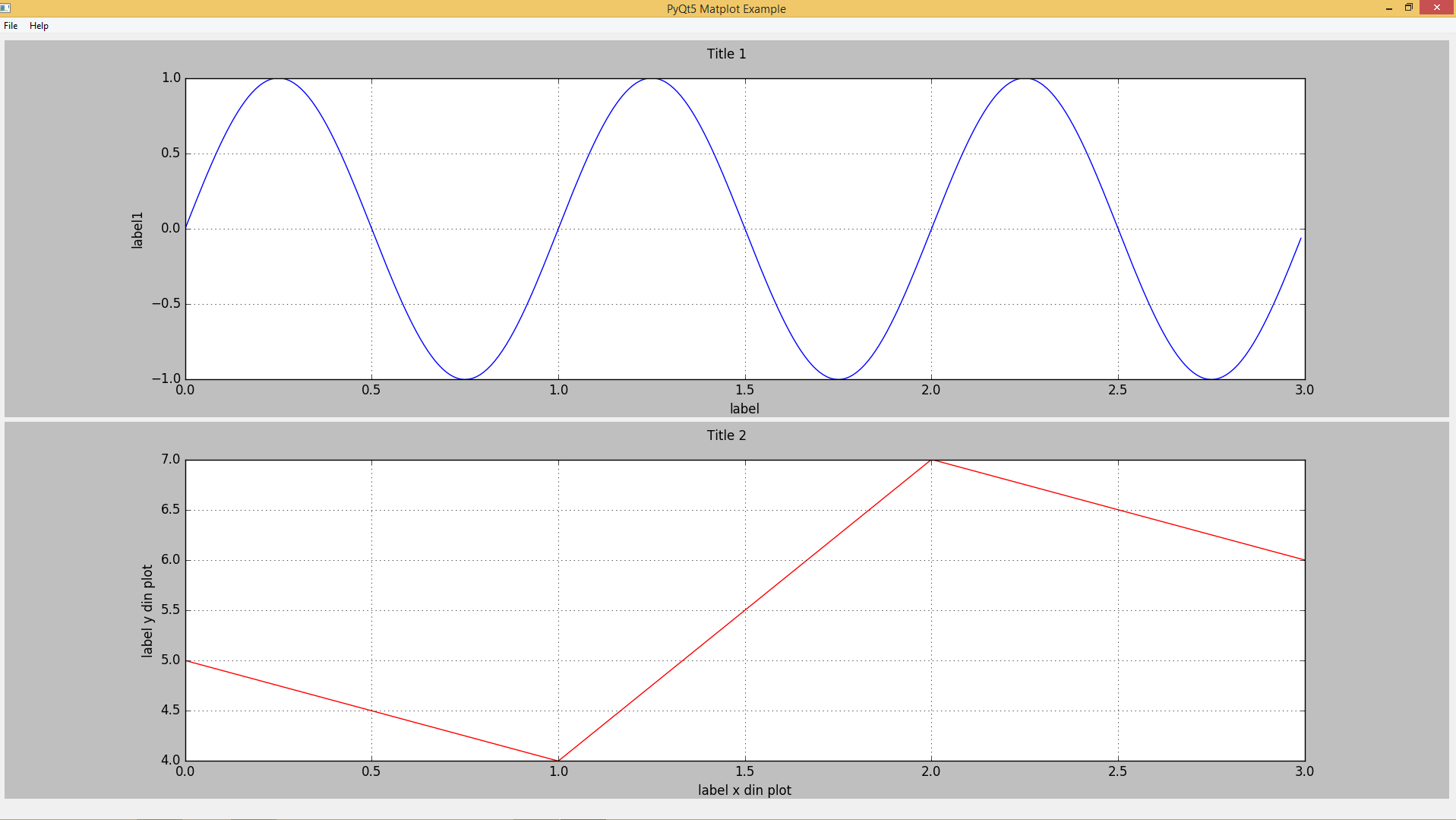
Task: Select the 'Title 1' plot heading
Action: [x=725, y=53]
